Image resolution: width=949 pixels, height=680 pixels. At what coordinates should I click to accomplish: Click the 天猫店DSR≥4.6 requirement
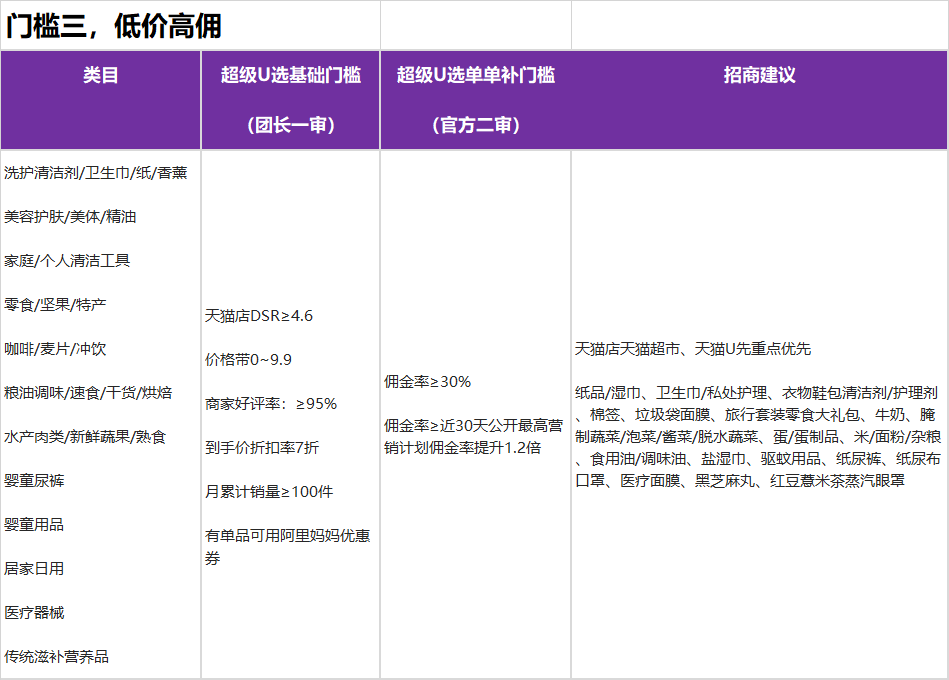[x=258, y=316]
